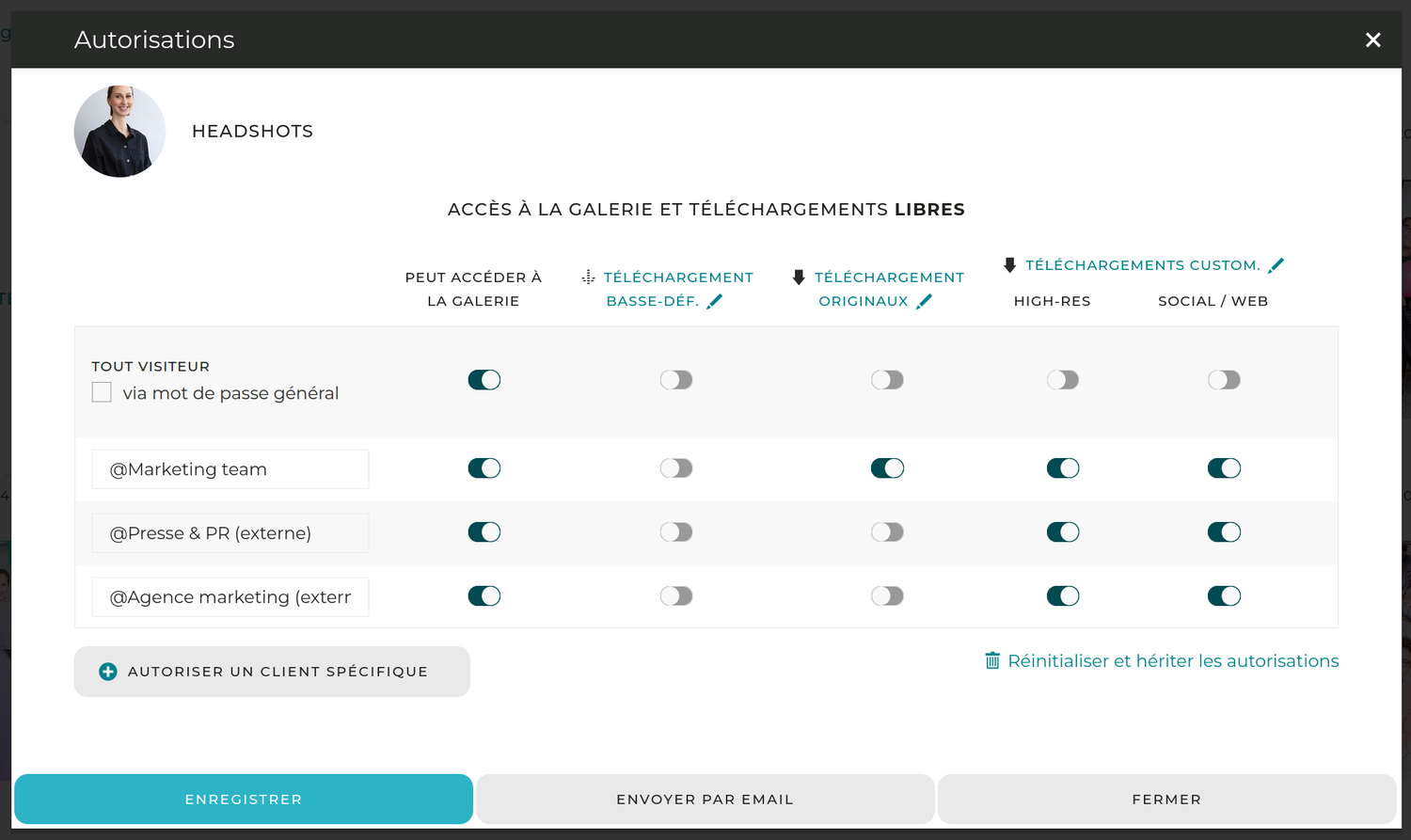
Task: Click Enregistrer to save permissions
Action: (244, 800)
